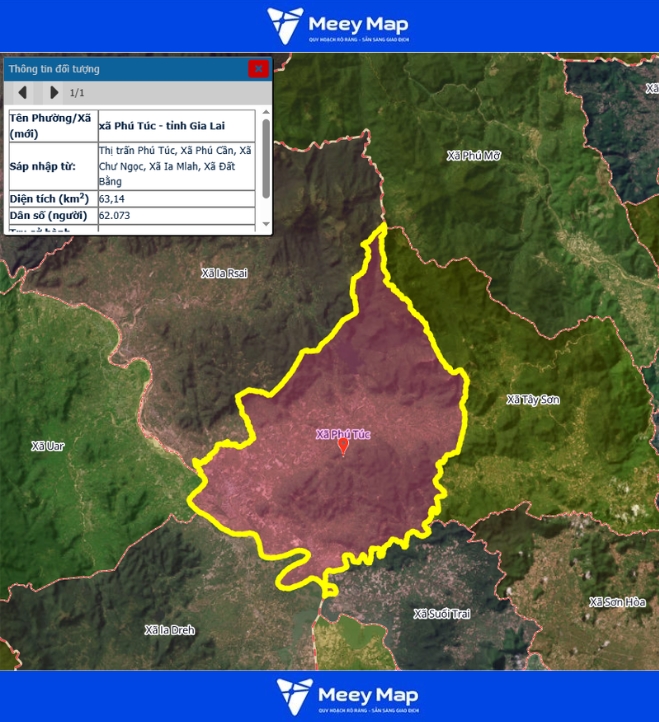659x722 pixels.
Task: Select Xã Uar on the map
Action: pyautogui.click(x=47, y=446)
